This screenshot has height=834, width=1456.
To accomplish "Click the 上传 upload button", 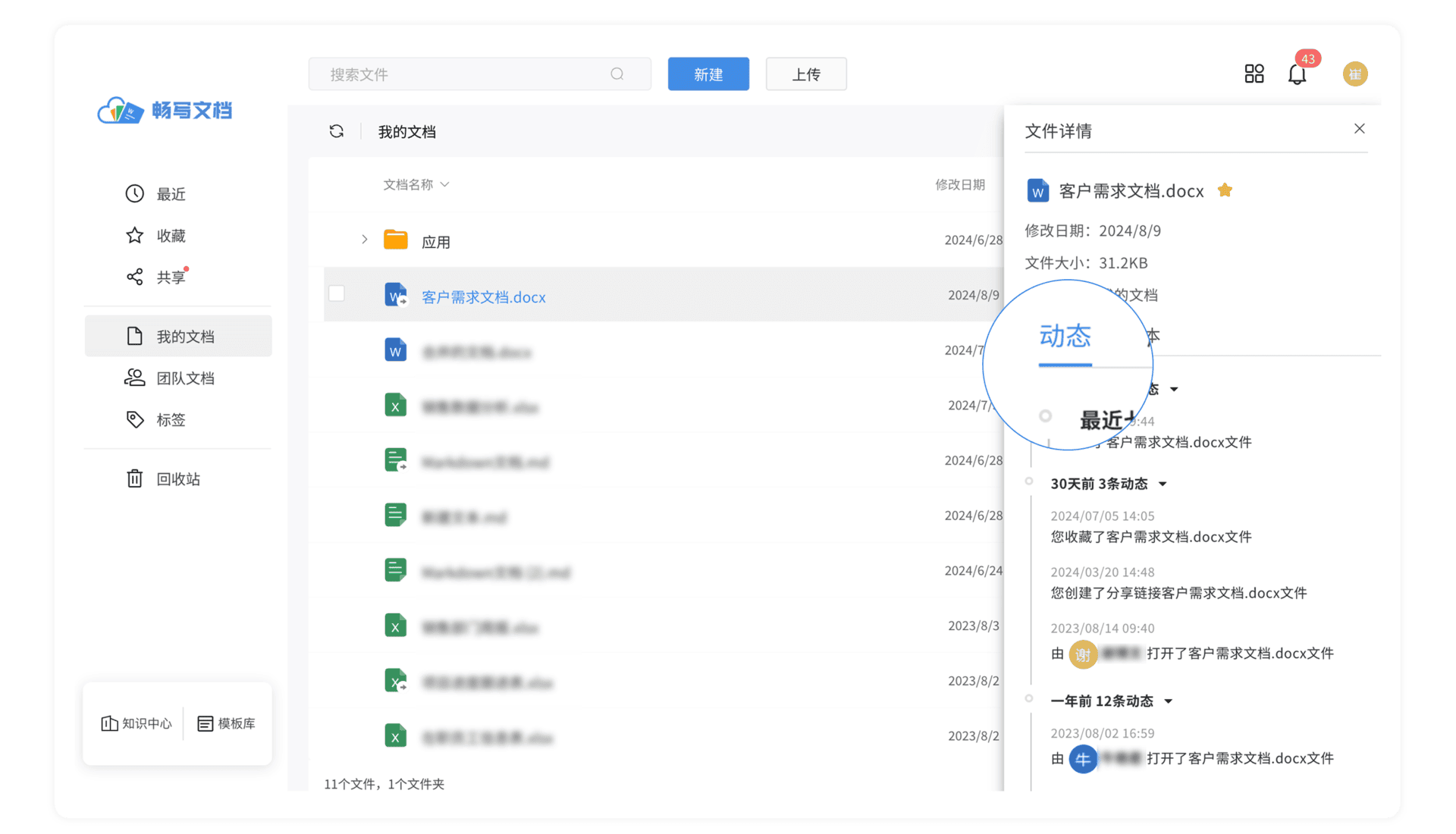I will (x=806, y=74).
